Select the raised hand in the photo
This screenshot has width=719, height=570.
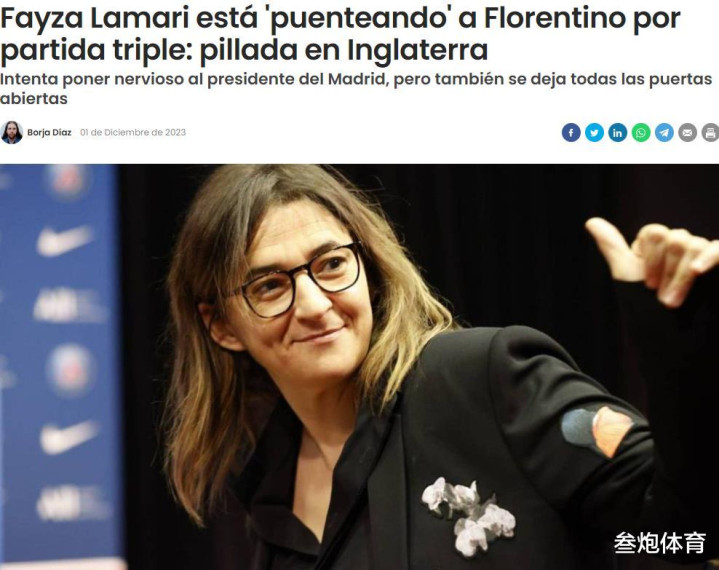(x=653, y=259)
